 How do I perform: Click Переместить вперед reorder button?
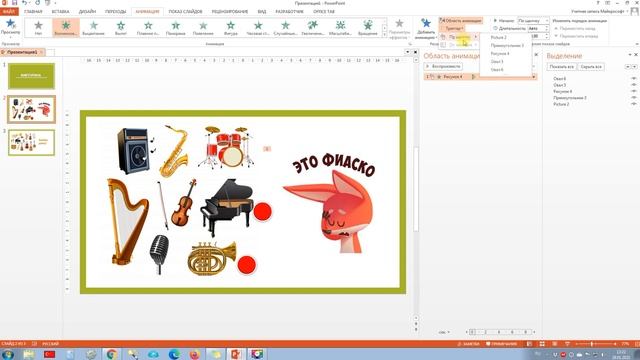tap(576, 36)
